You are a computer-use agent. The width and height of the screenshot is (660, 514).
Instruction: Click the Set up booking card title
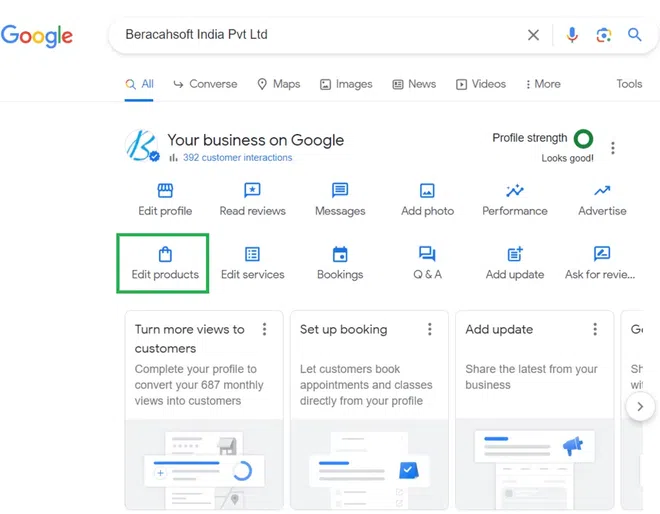[343, 329]
